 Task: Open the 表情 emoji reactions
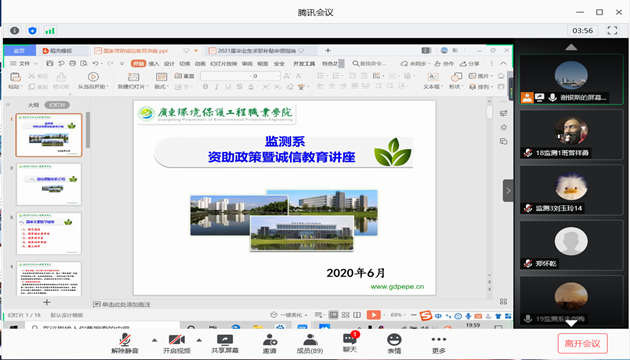[x=394, y=344]
